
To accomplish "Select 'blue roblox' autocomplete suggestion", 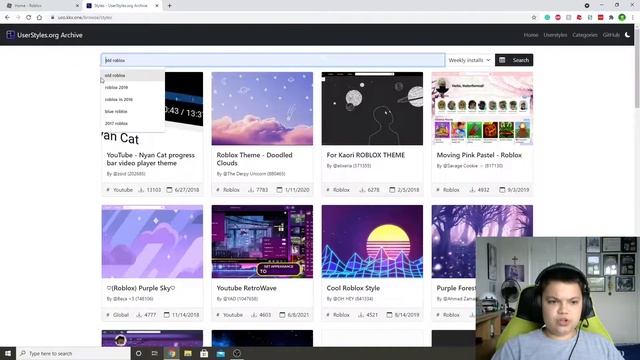I will point(133,111).
